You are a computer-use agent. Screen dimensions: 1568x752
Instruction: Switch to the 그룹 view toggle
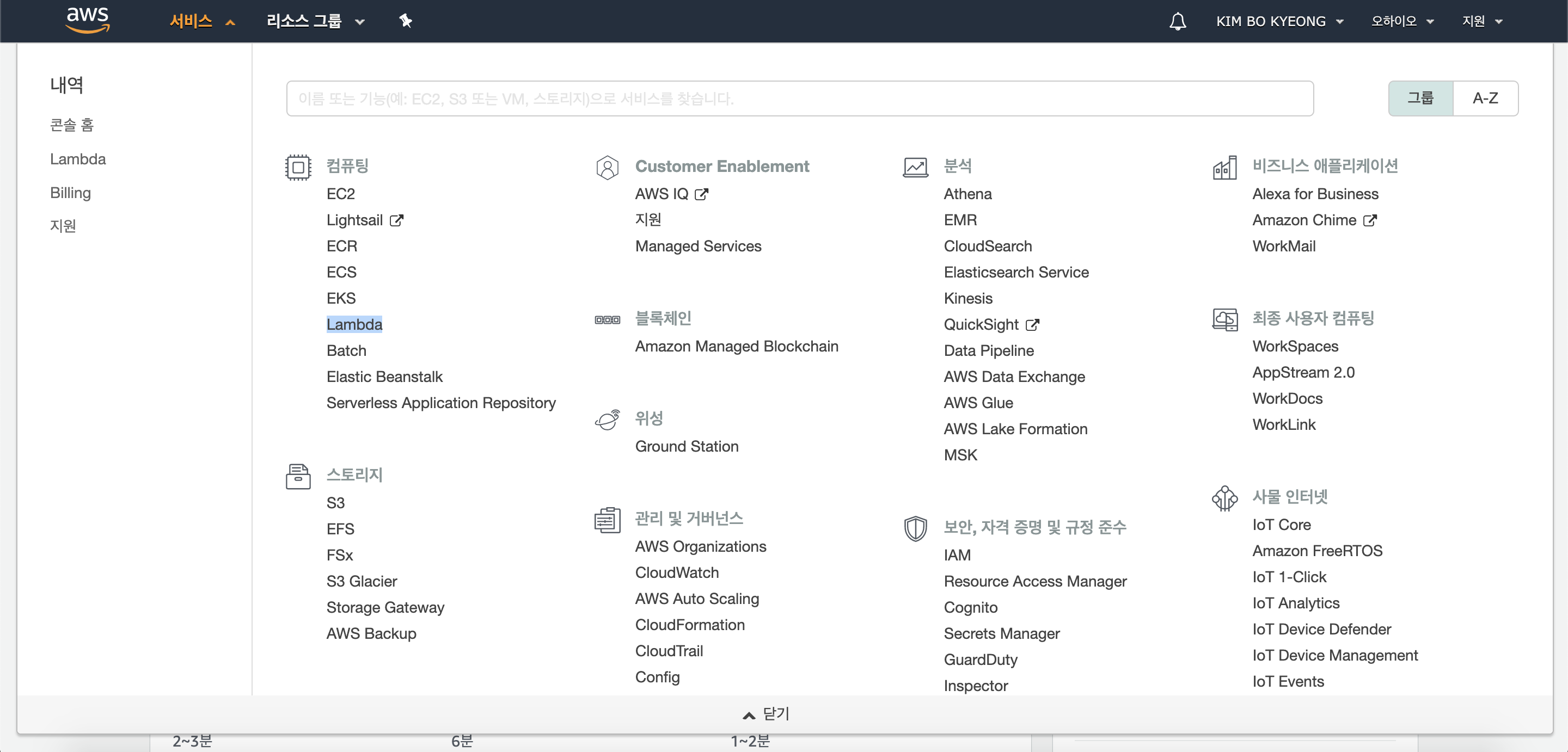coord(1420,98)
